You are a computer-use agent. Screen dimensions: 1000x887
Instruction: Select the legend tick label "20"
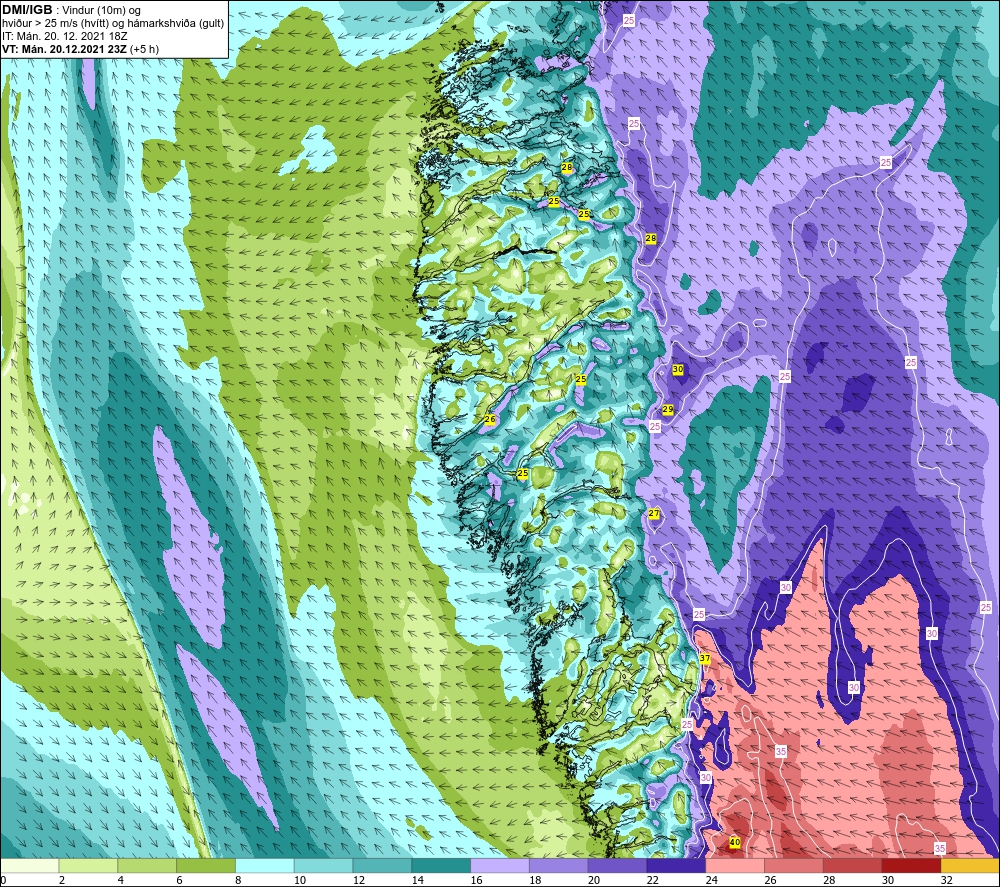point(594,880)
